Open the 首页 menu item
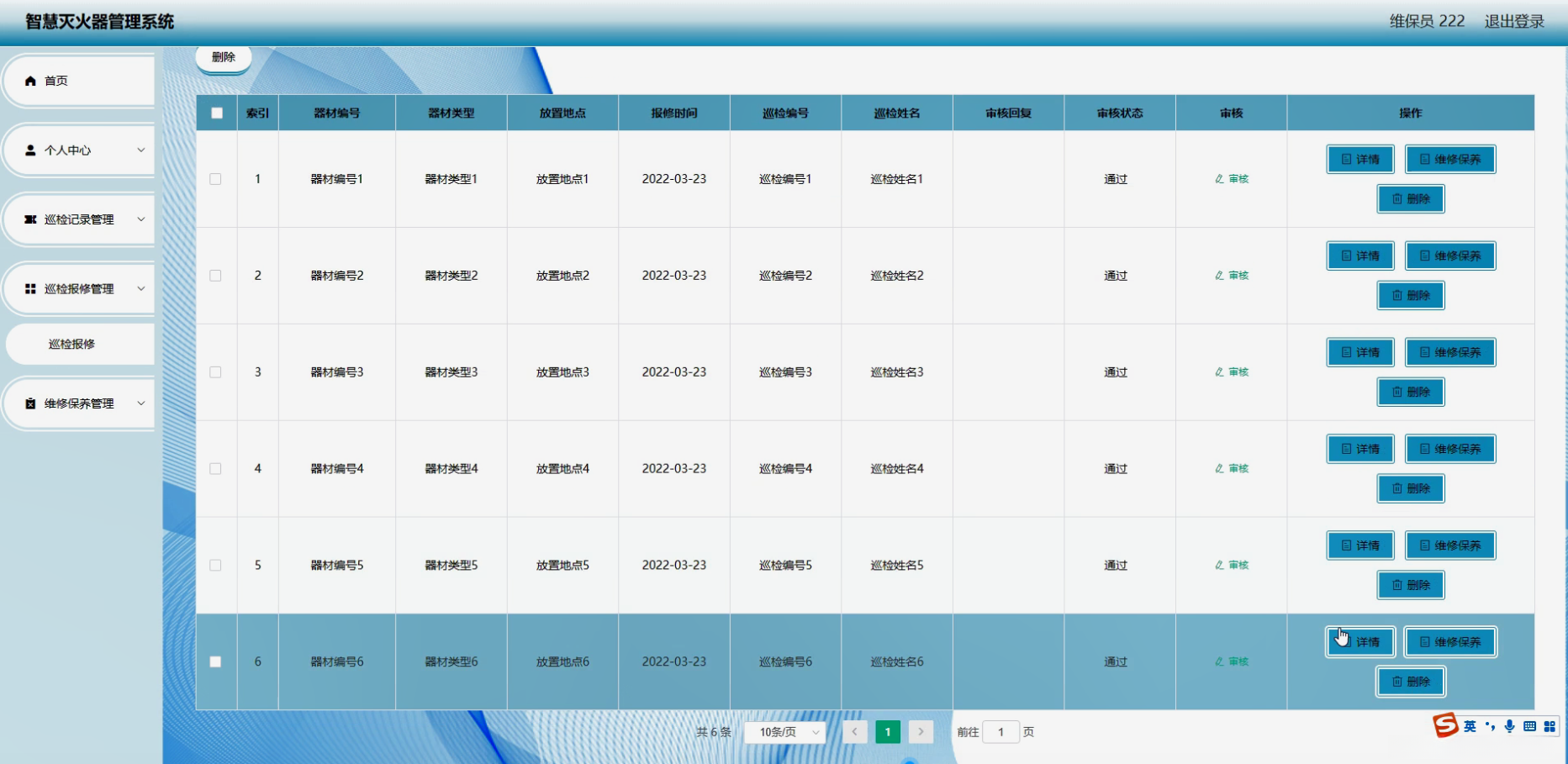Screen dimensions: 1568x764 (x=80, y=81)
